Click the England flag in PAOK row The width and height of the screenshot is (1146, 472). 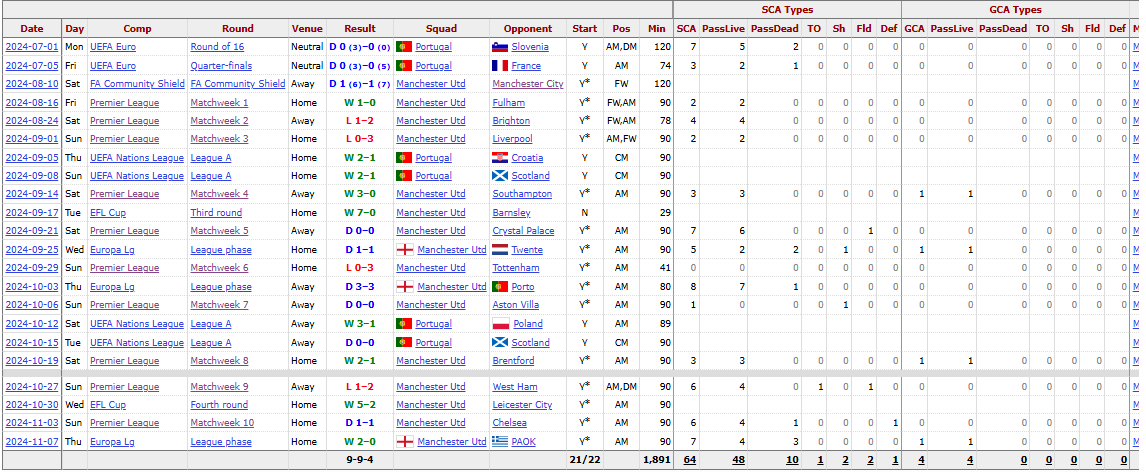404,441
